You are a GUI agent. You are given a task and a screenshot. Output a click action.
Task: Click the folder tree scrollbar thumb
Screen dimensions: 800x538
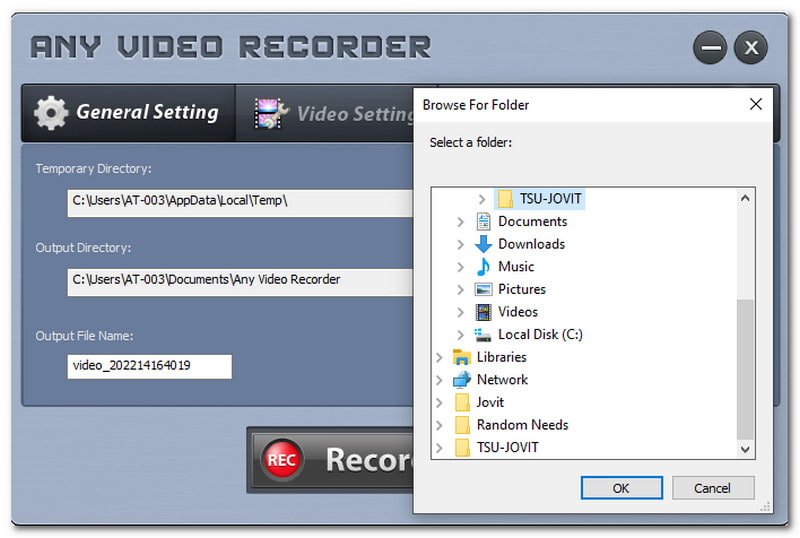pos(745,369)
